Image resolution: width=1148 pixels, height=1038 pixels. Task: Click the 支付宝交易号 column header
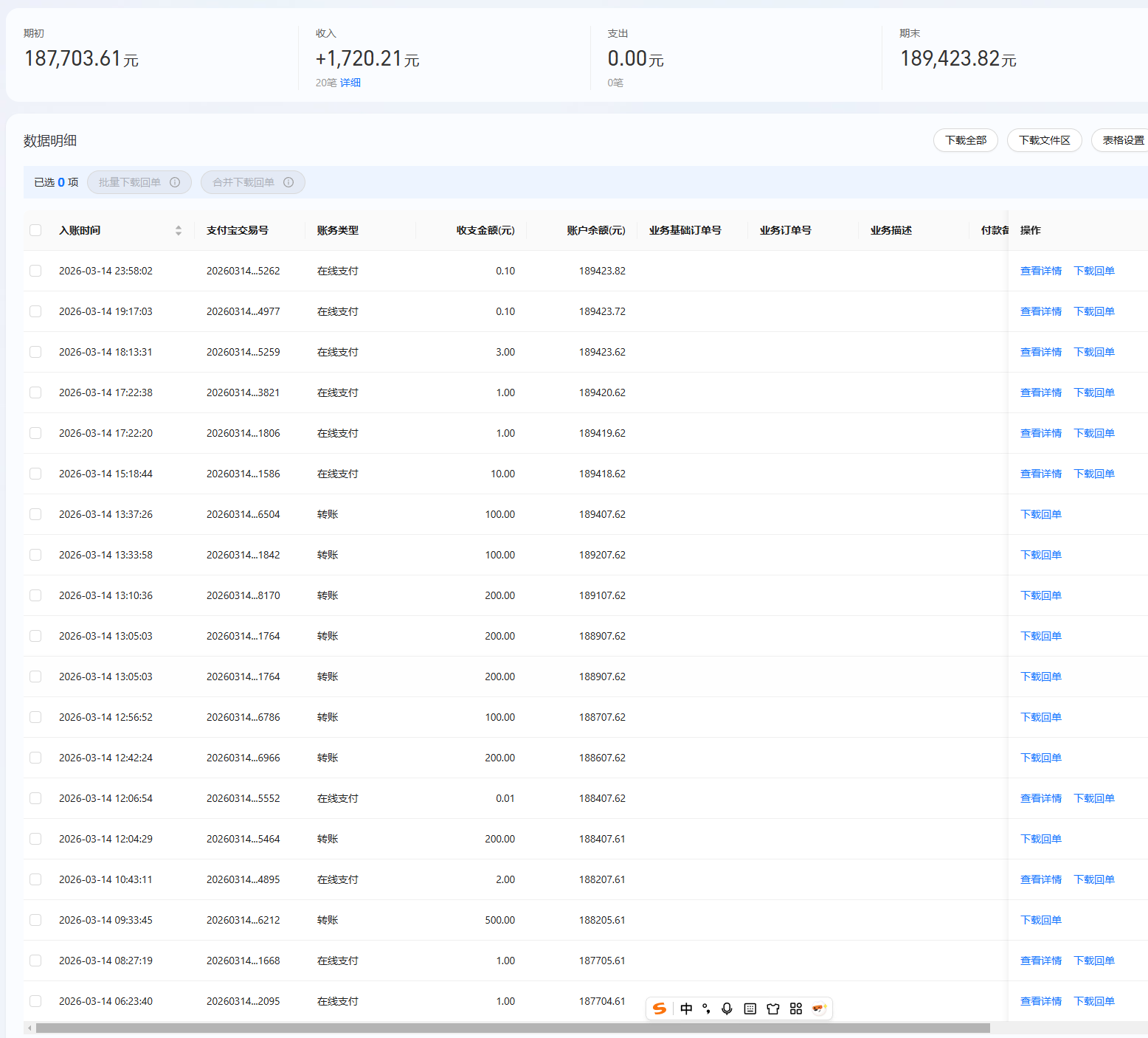point(238,230)
